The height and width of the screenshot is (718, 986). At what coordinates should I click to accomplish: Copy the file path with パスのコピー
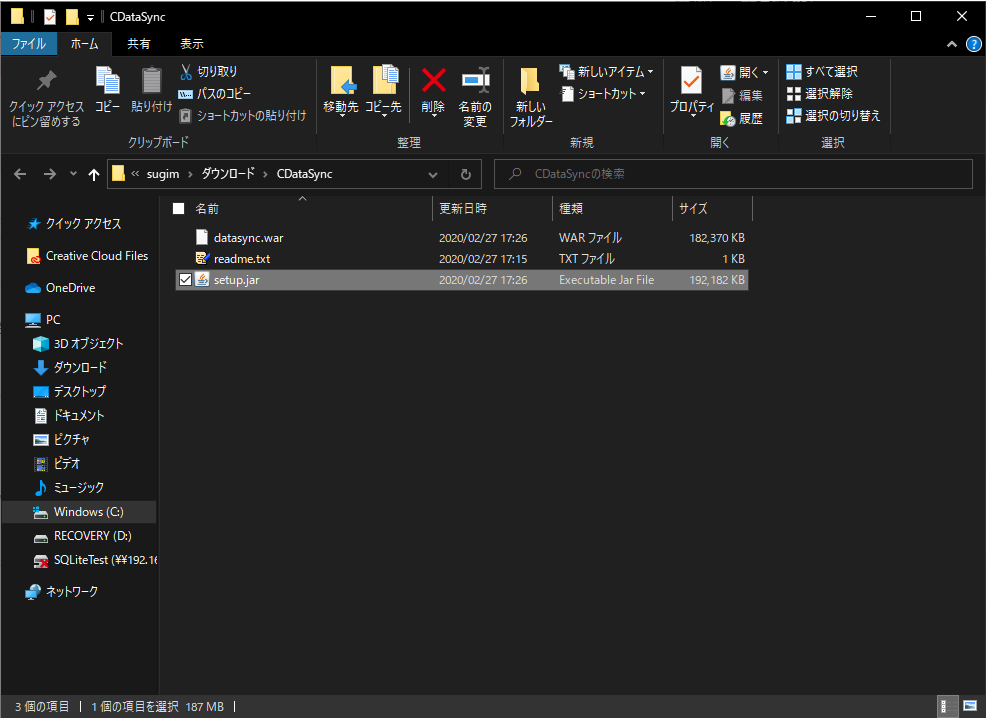[x=215, y=94]
